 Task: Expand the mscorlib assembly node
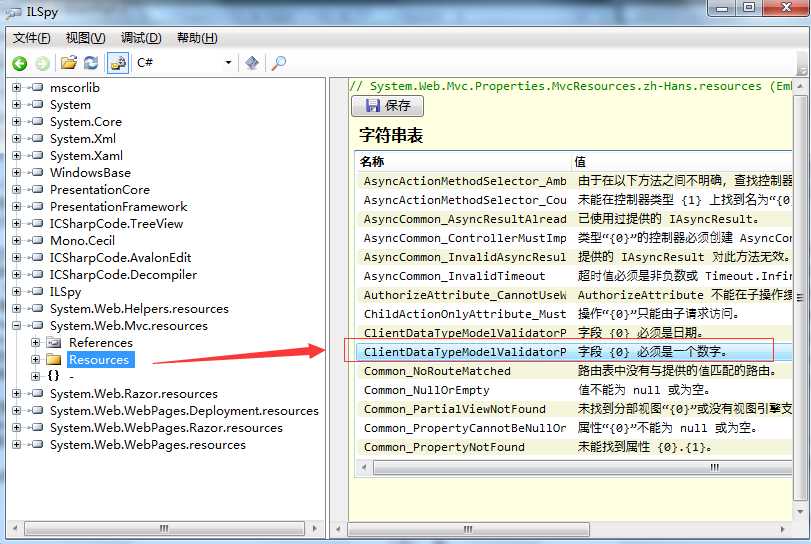point(17,87)
